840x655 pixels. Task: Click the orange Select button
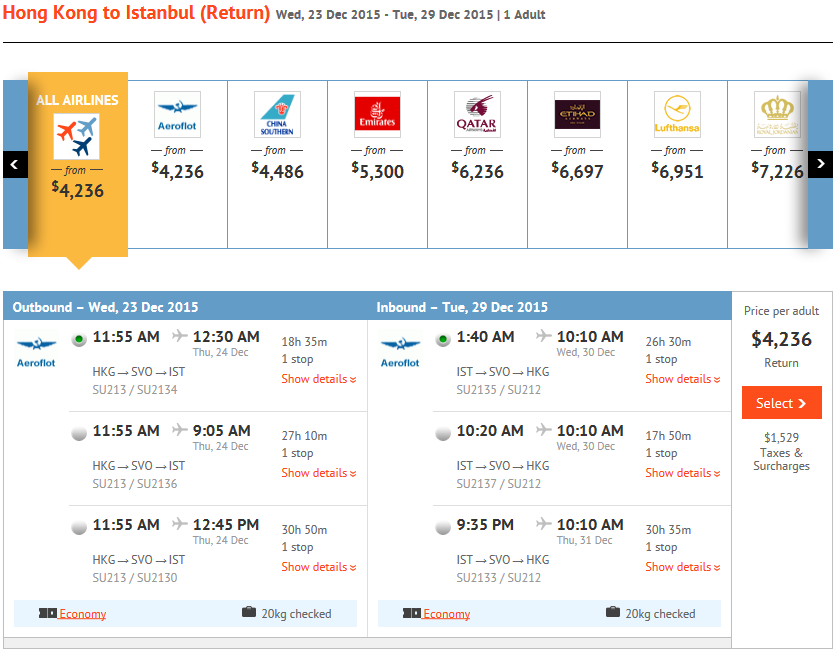click(x=782, y=403)
